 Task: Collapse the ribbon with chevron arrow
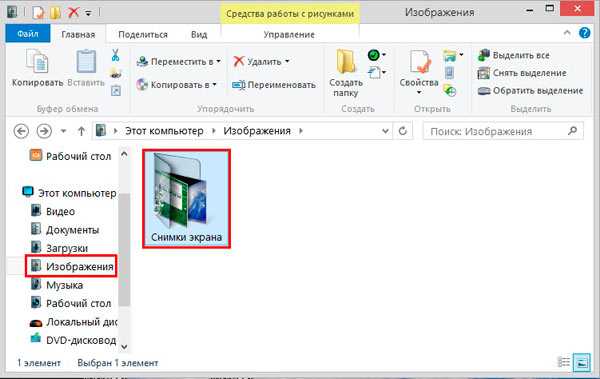click(x=567, y=33)
